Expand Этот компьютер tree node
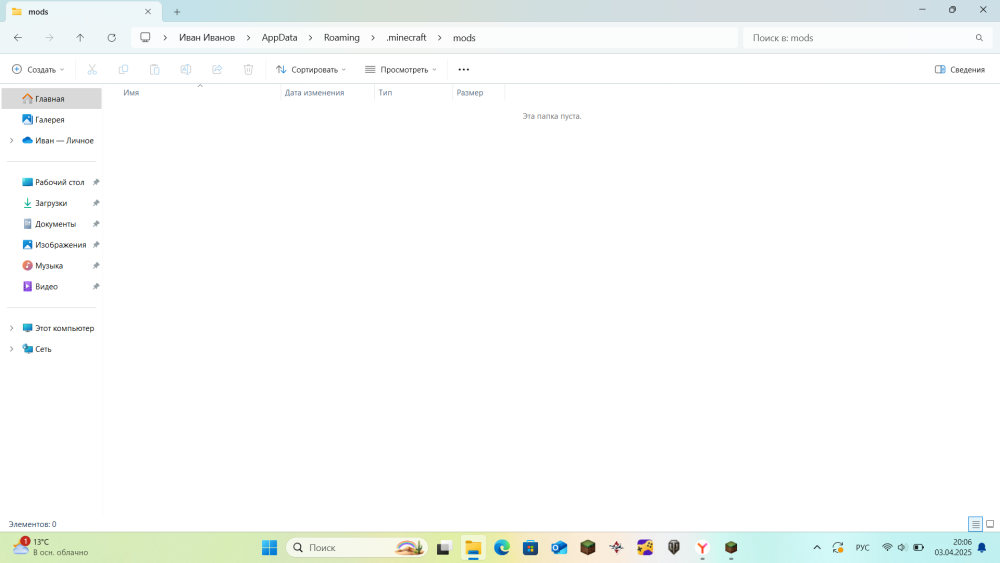This screenshot has width=1000, height=563. [x=11, y=328]
